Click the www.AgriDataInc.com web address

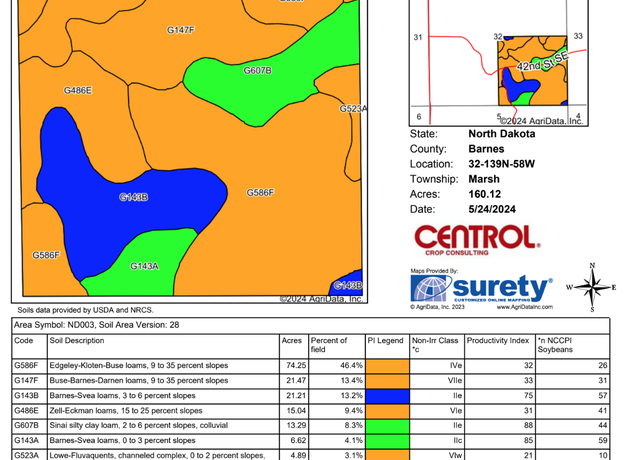524,307
